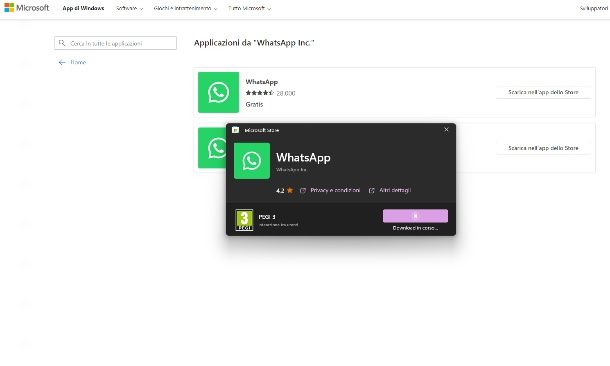610x366 pixels.
Task: Focus the search all applications field
Action: 116,43
